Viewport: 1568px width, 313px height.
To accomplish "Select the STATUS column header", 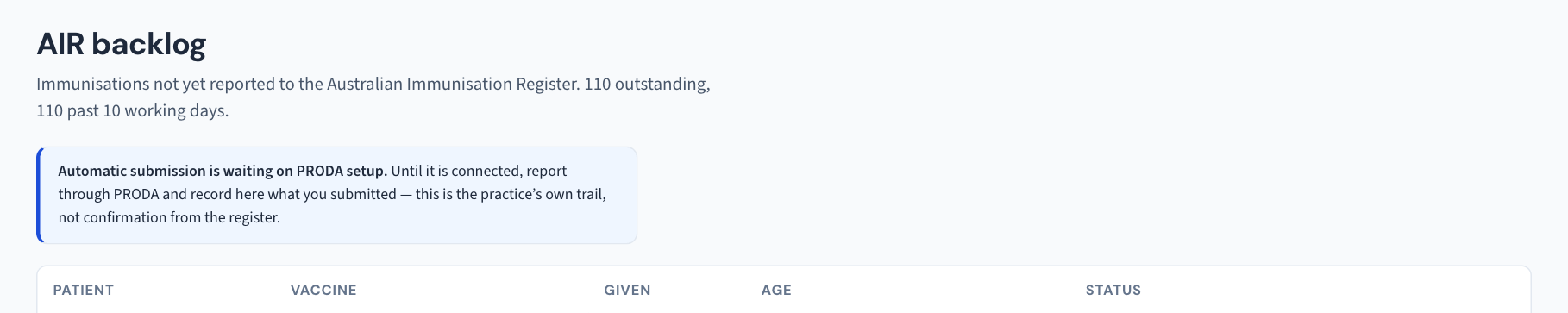I will click(x=1113, y=290).
